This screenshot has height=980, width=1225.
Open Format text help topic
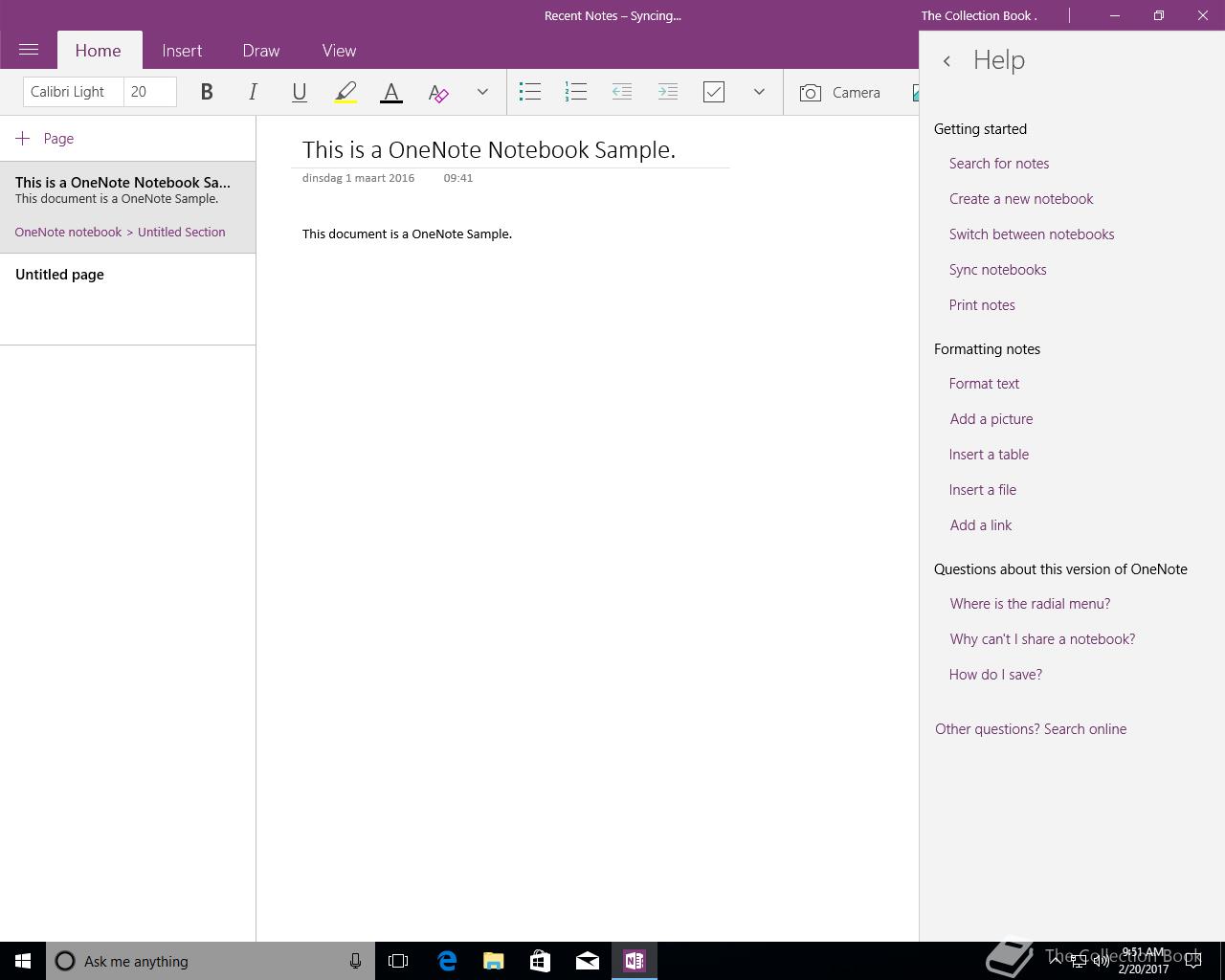[x=984, y=384]
